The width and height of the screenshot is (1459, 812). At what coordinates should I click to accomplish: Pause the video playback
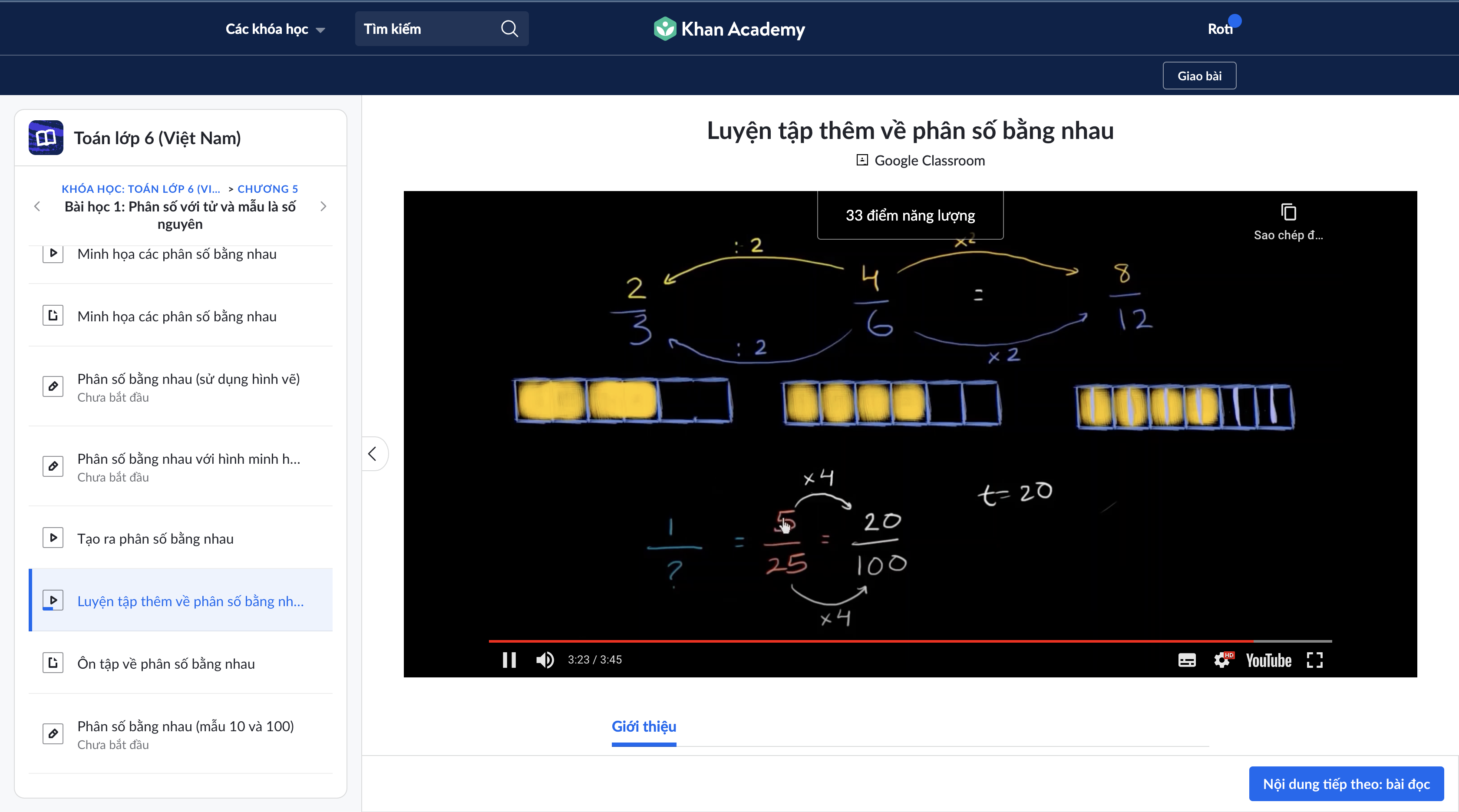pos(508,660)
